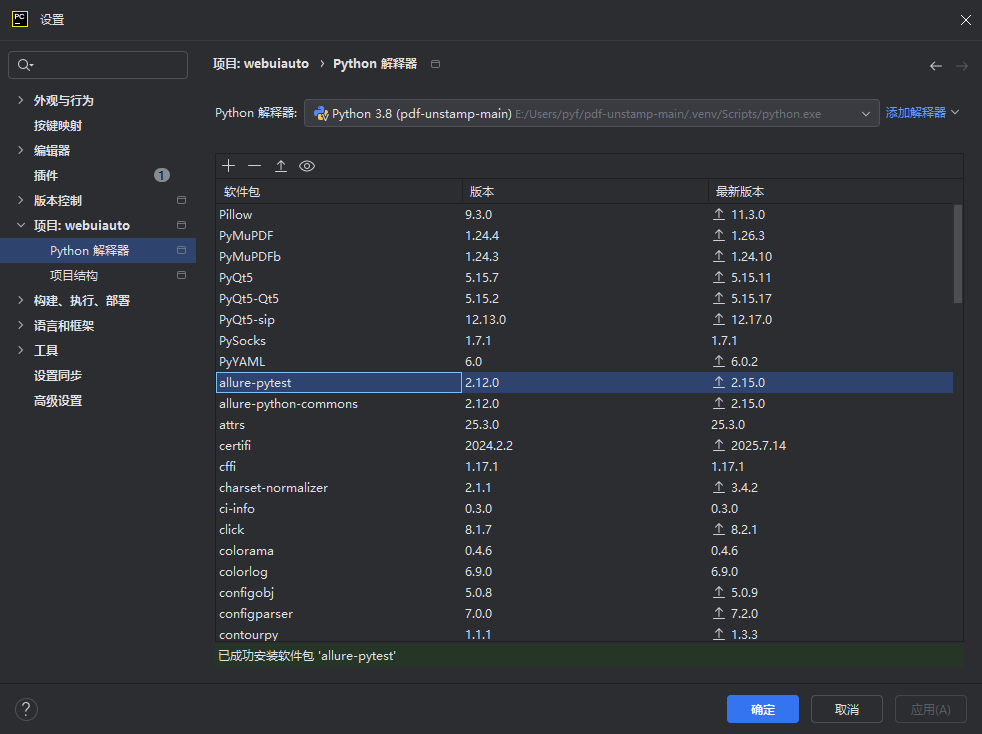The image size is (982, 734).
Task: Expand the 语言和框架 section
Action: tap(21, 326)
